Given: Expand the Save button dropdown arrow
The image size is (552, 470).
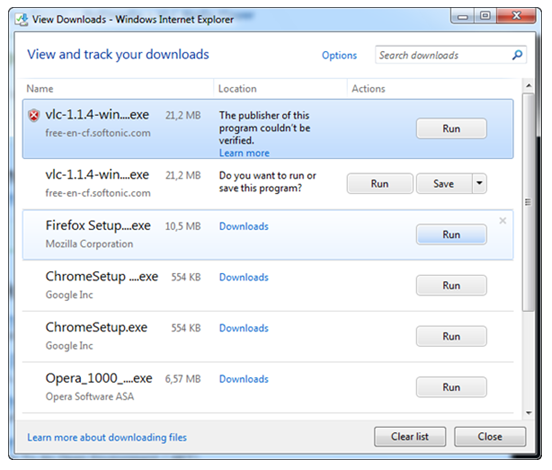Looking at the screenshot, I should pos(479,183).
